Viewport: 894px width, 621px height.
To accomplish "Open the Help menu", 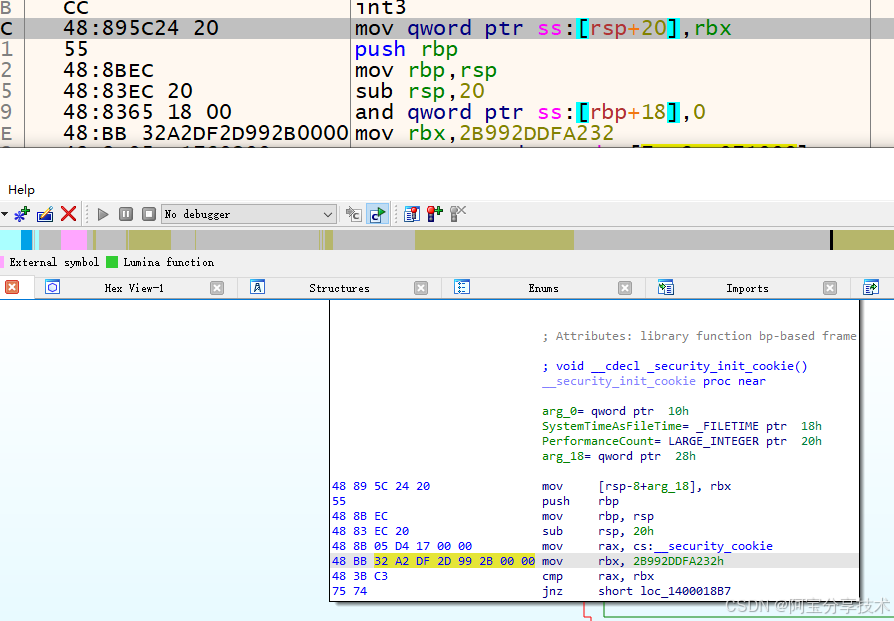I will coord(21,190).
